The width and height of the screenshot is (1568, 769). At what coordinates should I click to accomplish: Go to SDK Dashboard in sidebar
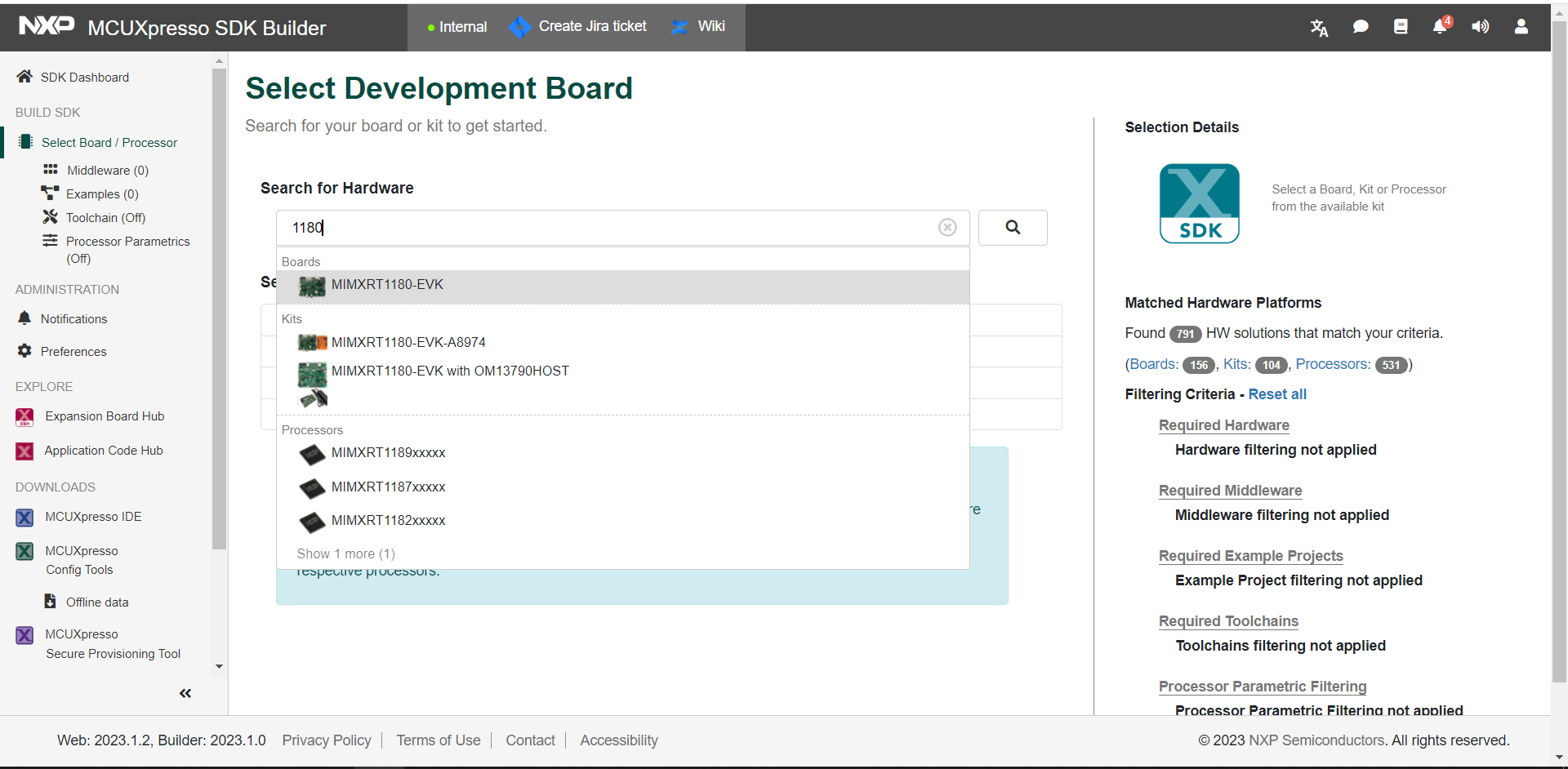84,78
